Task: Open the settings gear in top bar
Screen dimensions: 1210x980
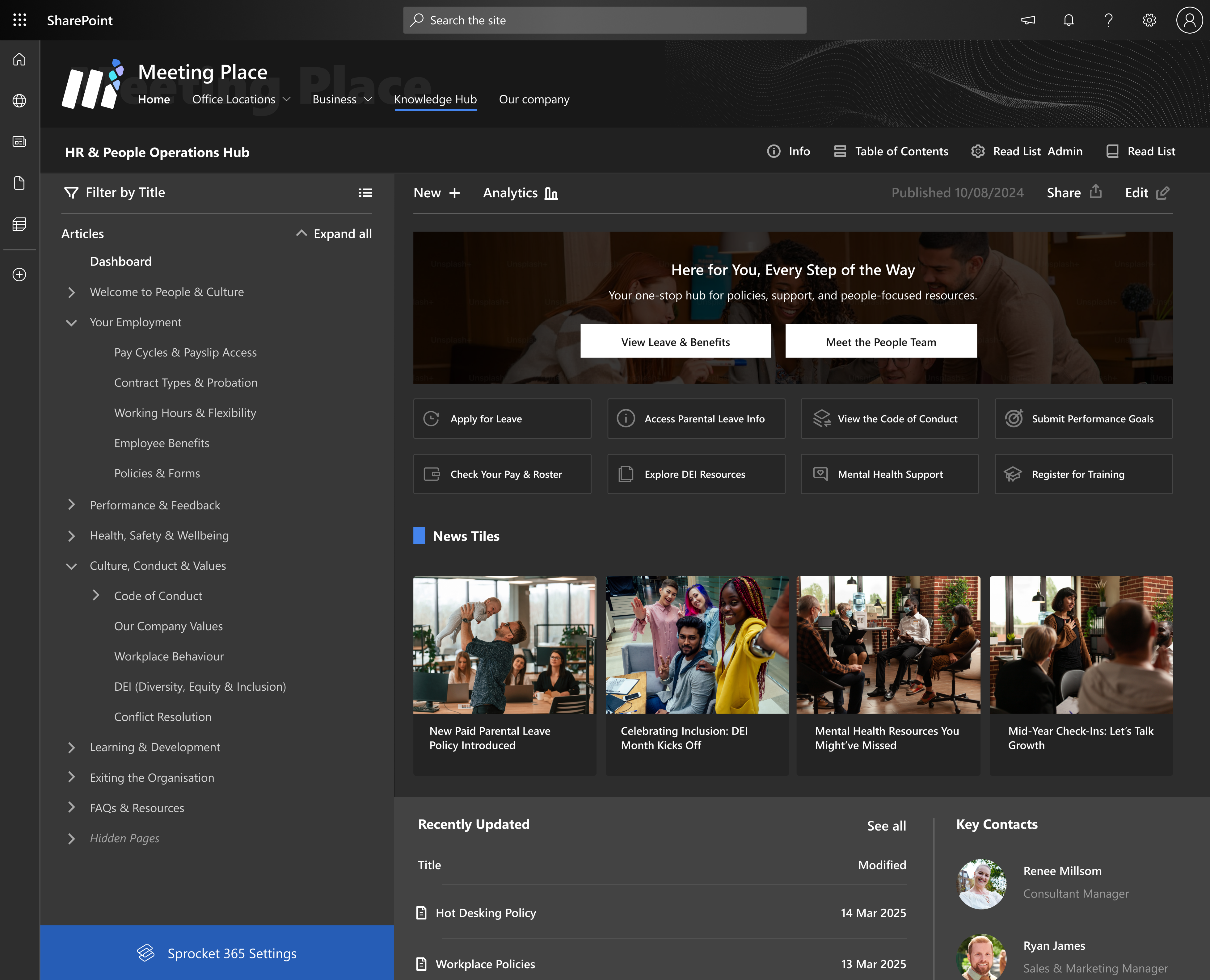Action: [x=1149, y=20]
